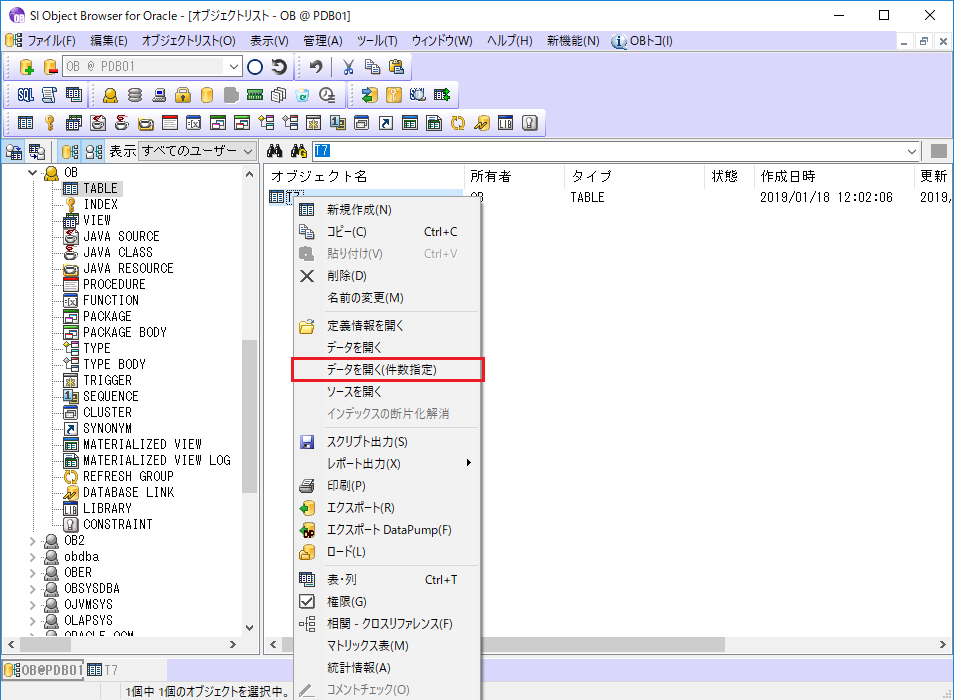Click the paste clipboard toolbar icon

click(396, 67)
